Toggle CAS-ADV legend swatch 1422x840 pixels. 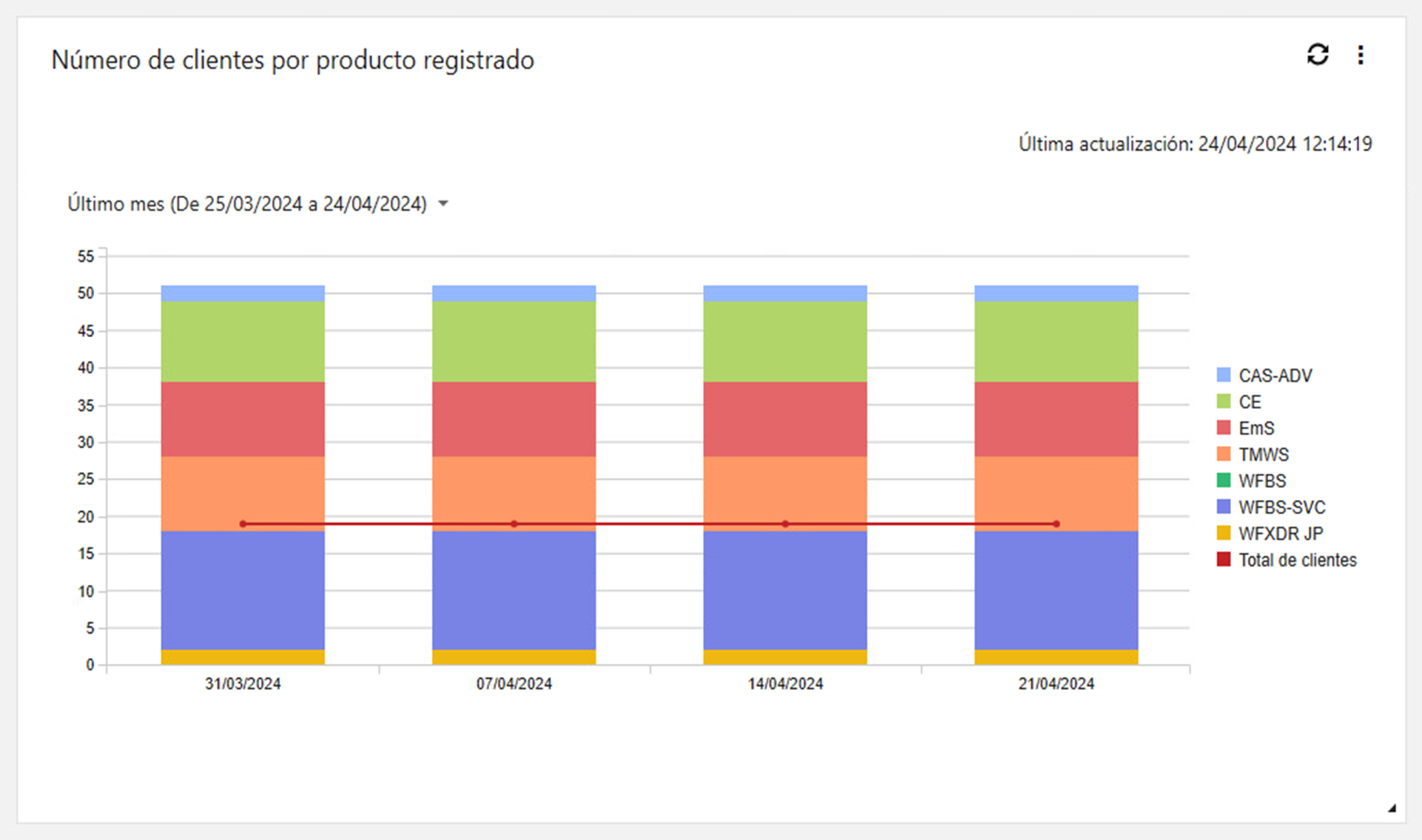(x=1223, y=375)
